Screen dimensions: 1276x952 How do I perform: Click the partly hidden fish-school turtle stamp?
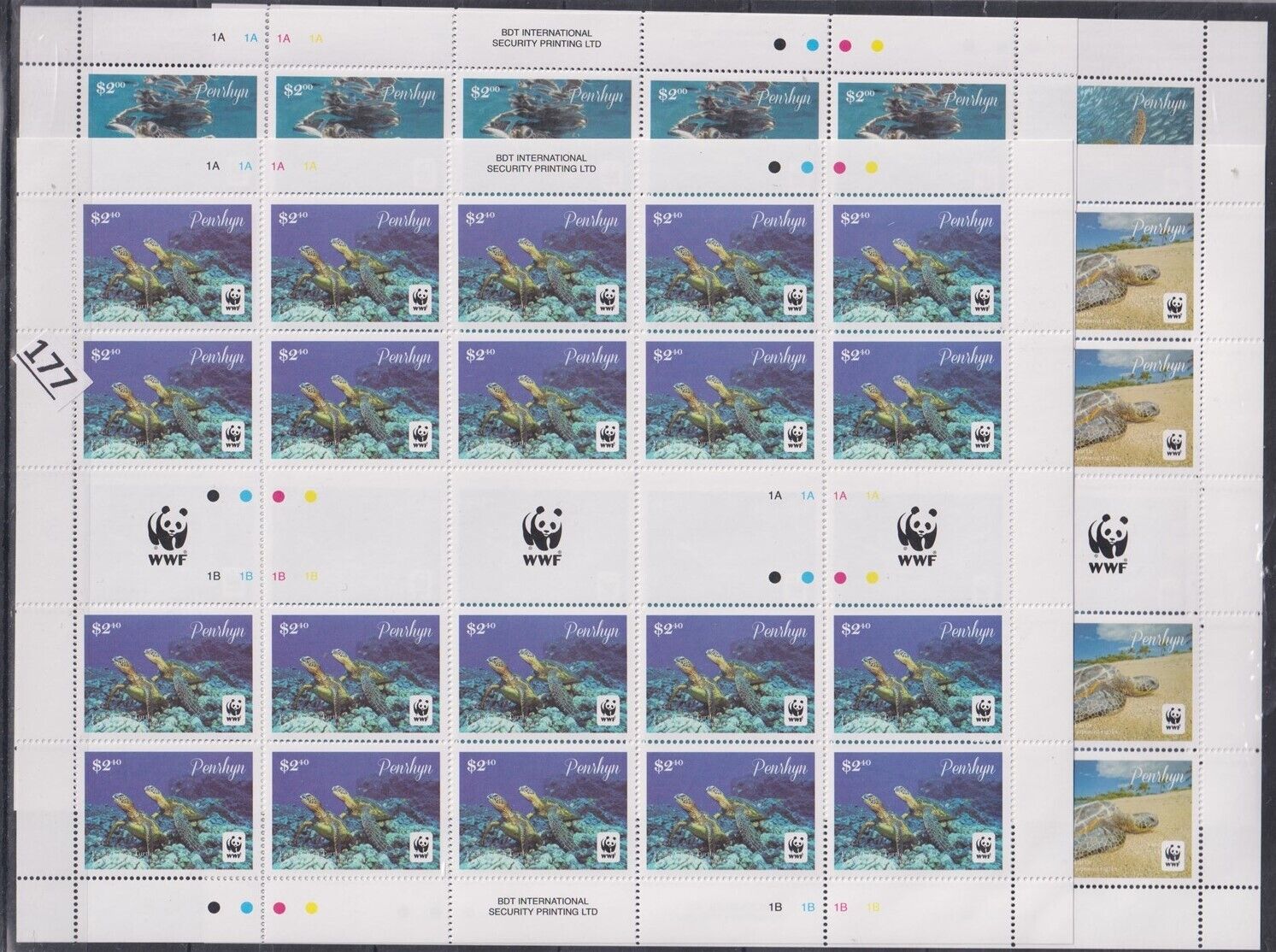[x=1133, y=115]
